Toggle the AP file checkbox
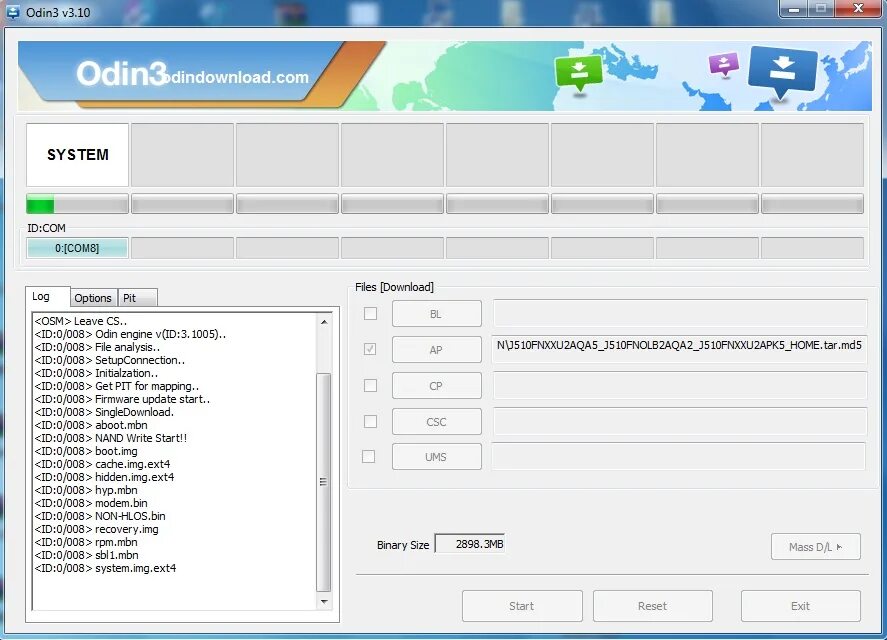 (370, 349)
